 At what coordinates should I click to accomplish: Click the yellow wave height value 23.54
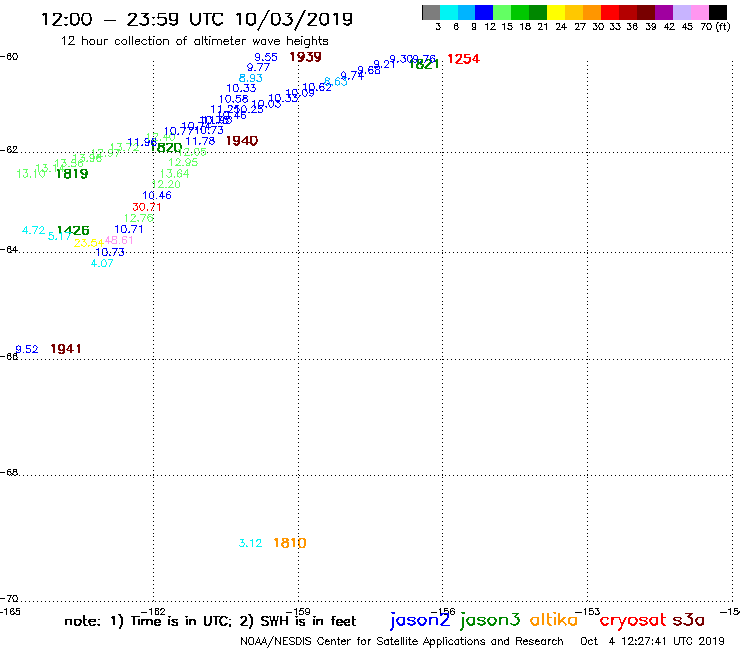tap(88, 243)
